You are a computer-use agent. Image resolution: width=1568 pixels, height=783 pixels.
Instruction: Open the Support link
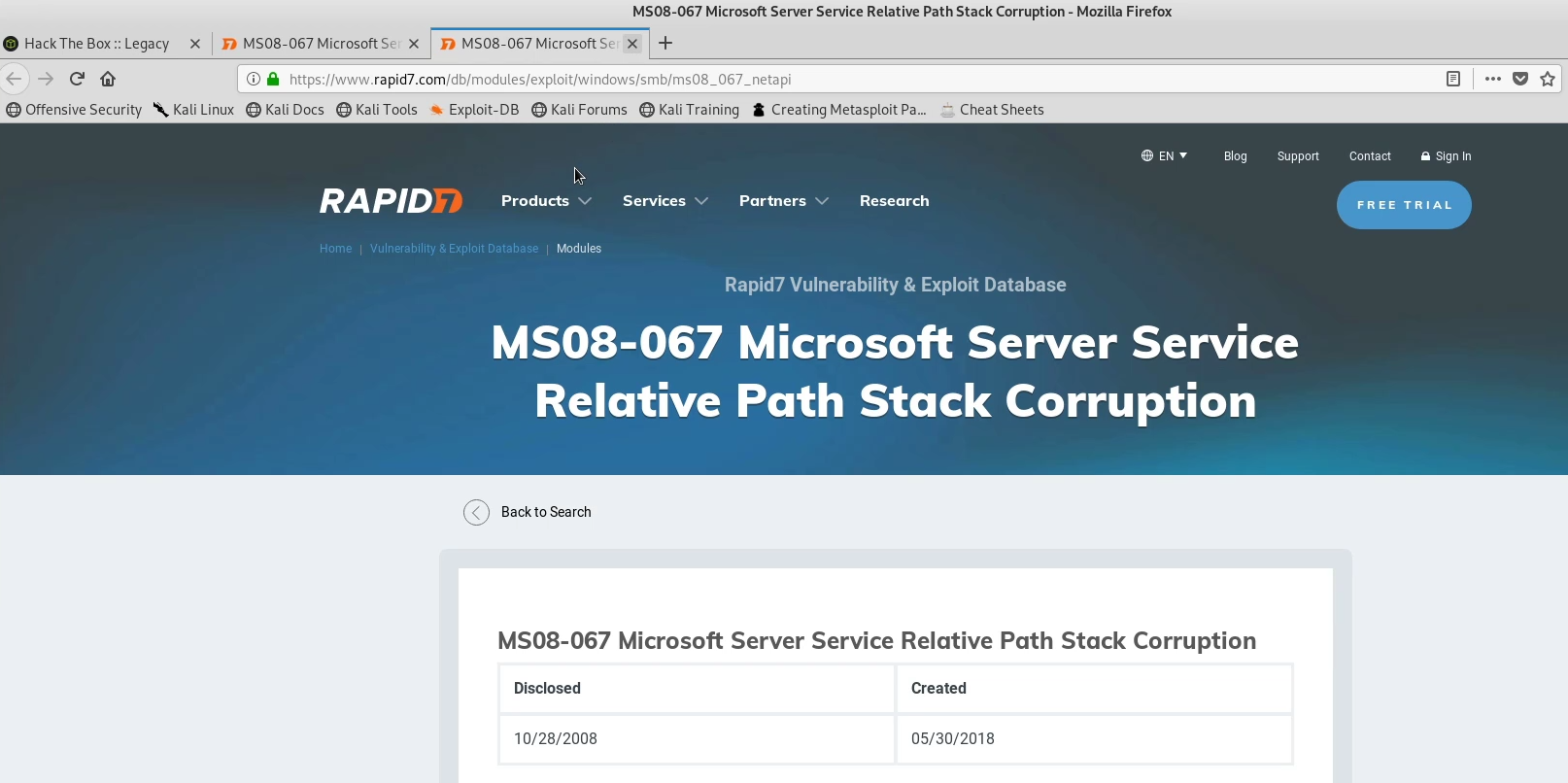click(x=1298, y=156)
